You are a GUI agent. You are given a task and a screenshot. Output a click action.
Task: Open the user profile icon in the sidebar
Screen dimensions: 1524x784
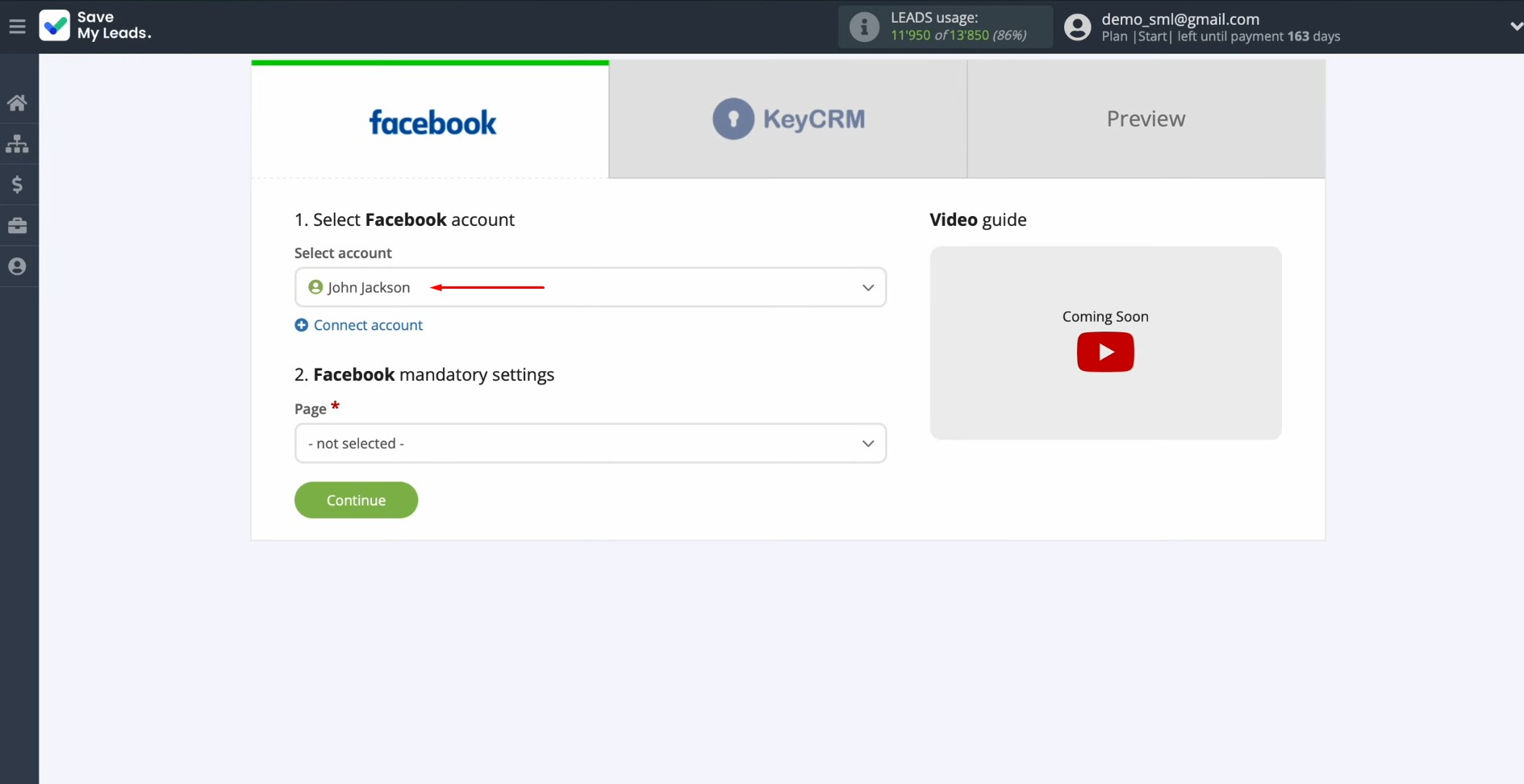tap(17, 266)
